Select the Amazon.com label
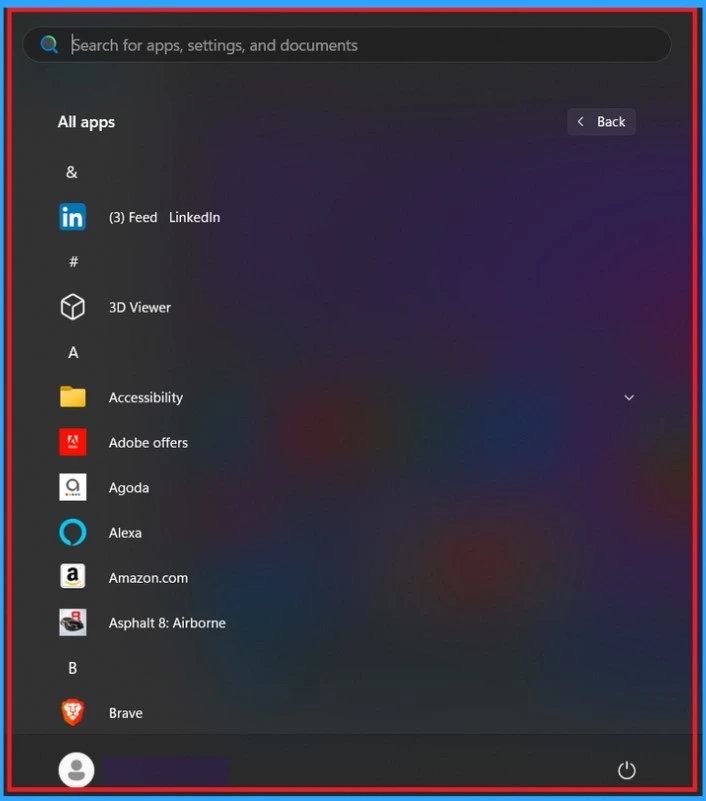706x801 pixels. click(x=148, y=578)
